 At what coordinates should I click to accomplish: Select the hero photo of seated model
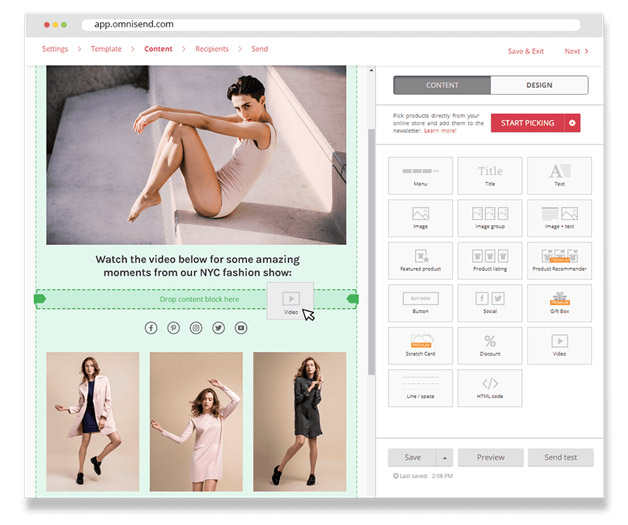click(196, 155)
